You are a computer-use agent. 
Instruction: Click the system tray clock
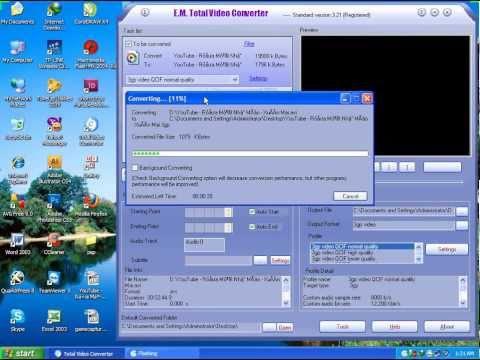click(x=464, y=353)
